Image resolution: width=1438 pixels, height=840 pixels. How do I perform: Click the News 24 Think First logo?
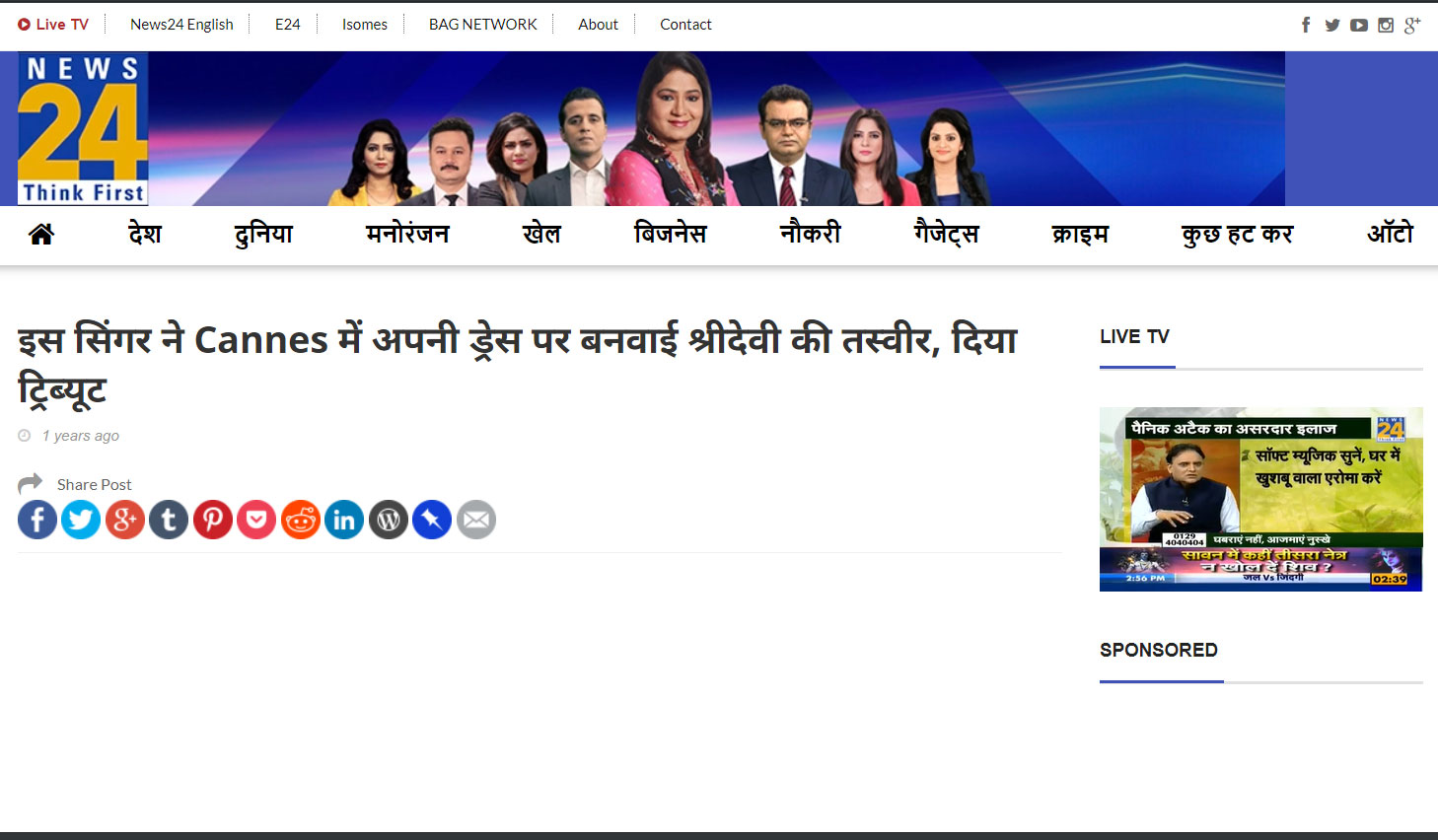[x=83, y=128]
